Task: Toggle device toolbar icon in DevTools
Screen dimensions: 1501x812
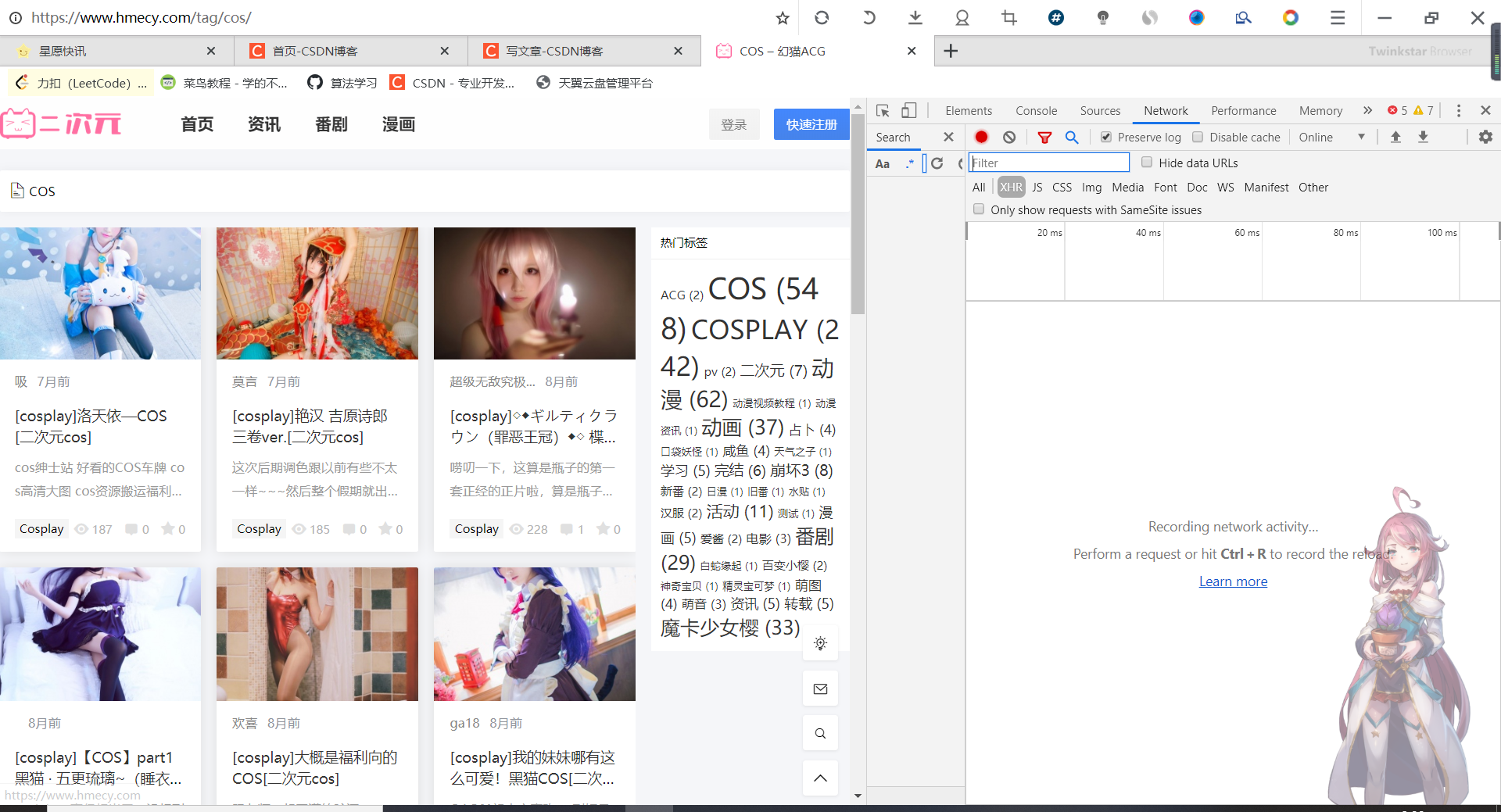Action: [908, 110]
